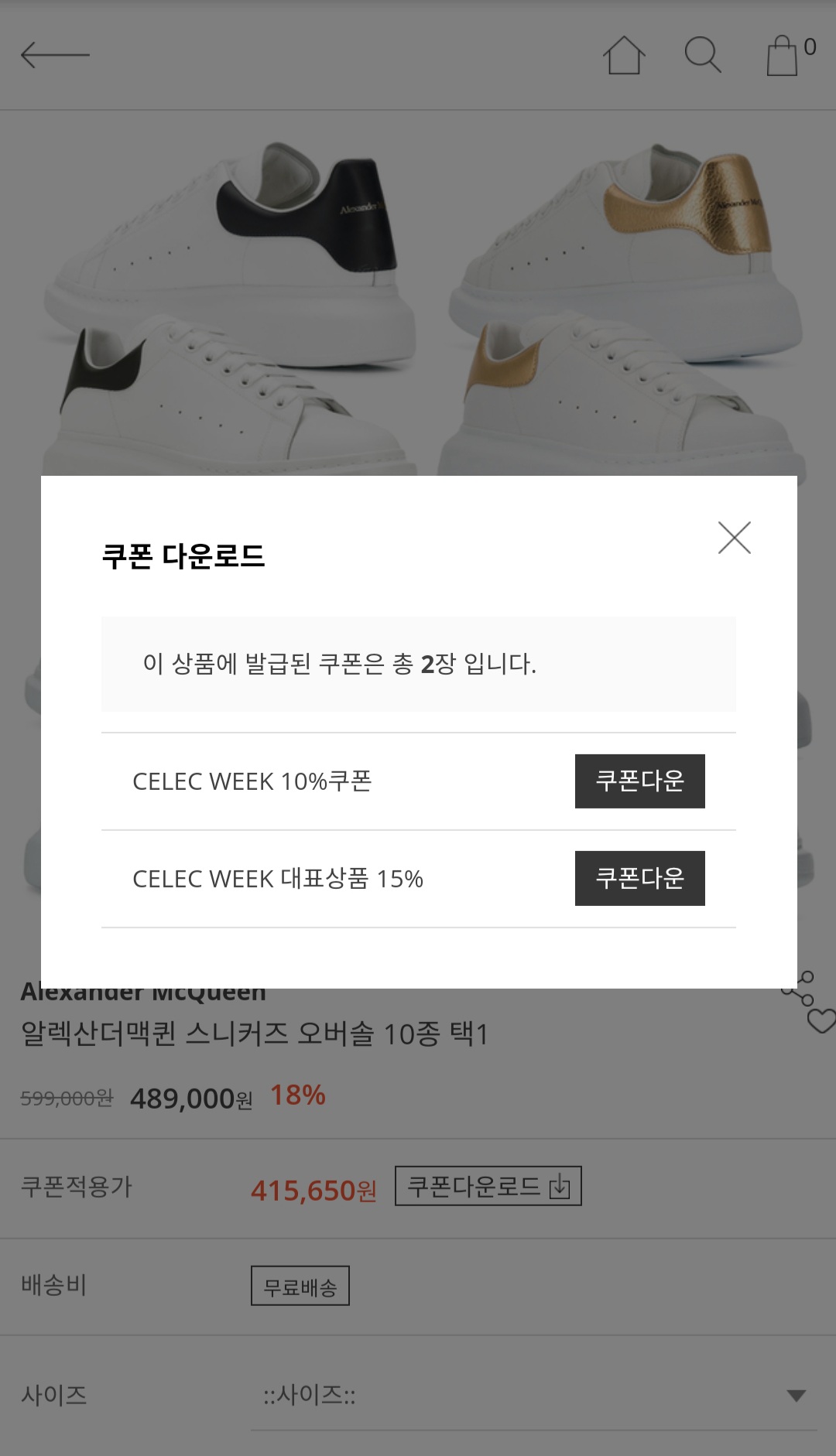Expand size options via triangle arrow
The width and height of the screenshot is (836, 1456).
[796, 1396]
